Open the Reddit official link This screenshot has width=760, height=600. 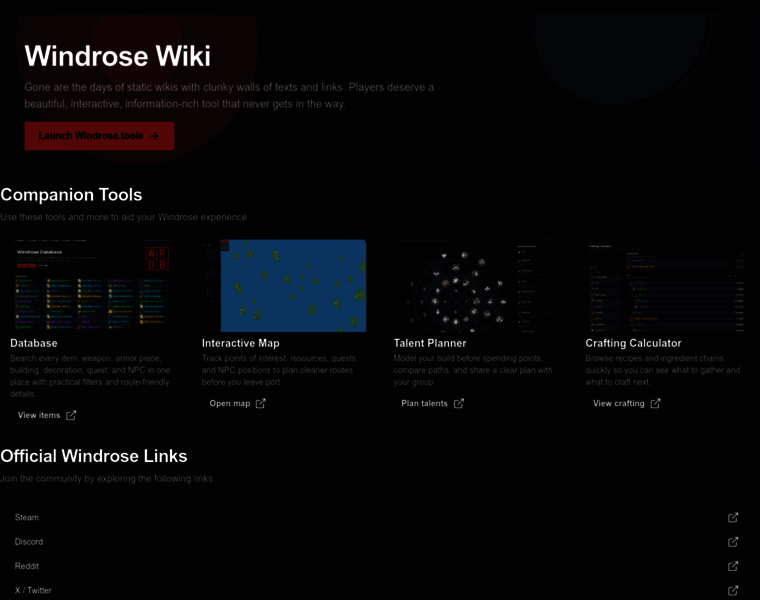pos(376,566)
